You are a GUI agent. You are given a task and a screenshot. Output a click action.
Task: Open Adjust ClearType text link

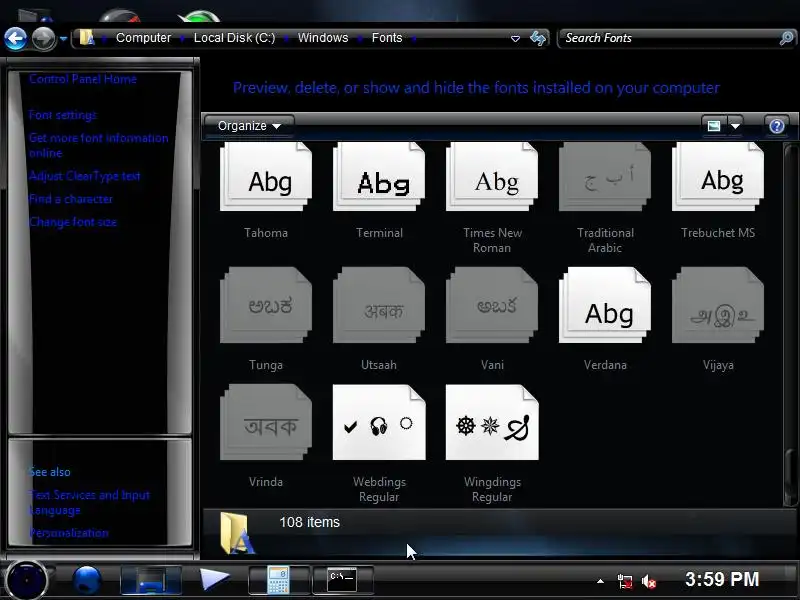click(x=85, y=176)
